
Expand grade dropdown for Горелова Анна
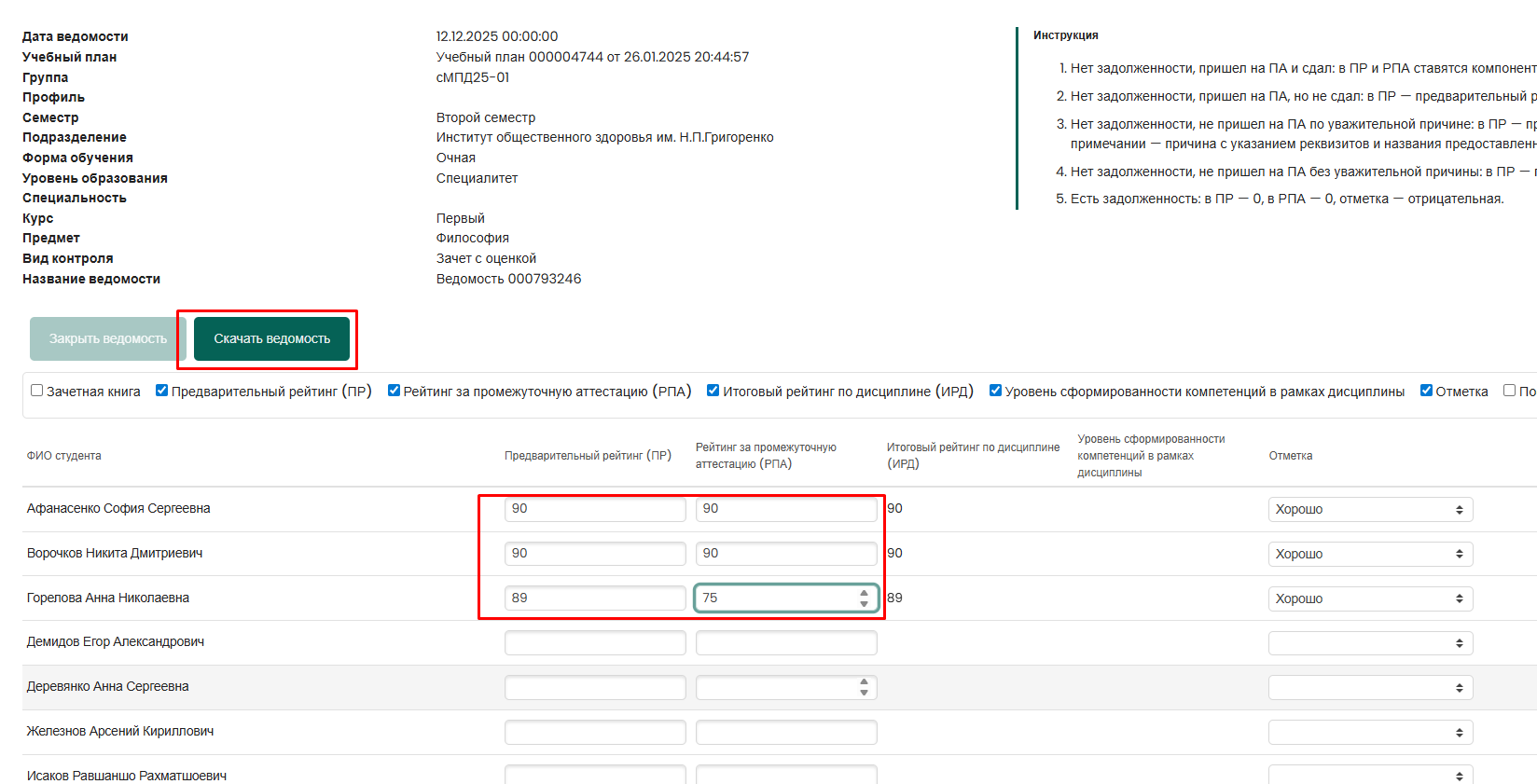click(x=1369, y=598)
